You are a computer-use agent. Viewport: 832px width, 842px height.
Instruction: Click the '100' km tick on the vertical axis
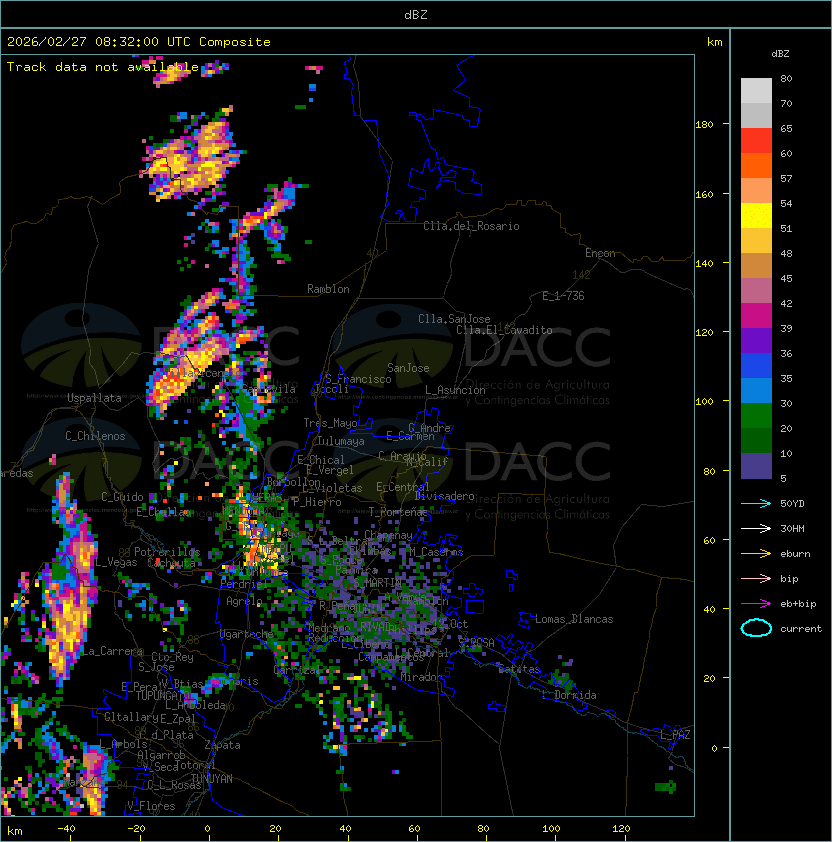(704, 402)
